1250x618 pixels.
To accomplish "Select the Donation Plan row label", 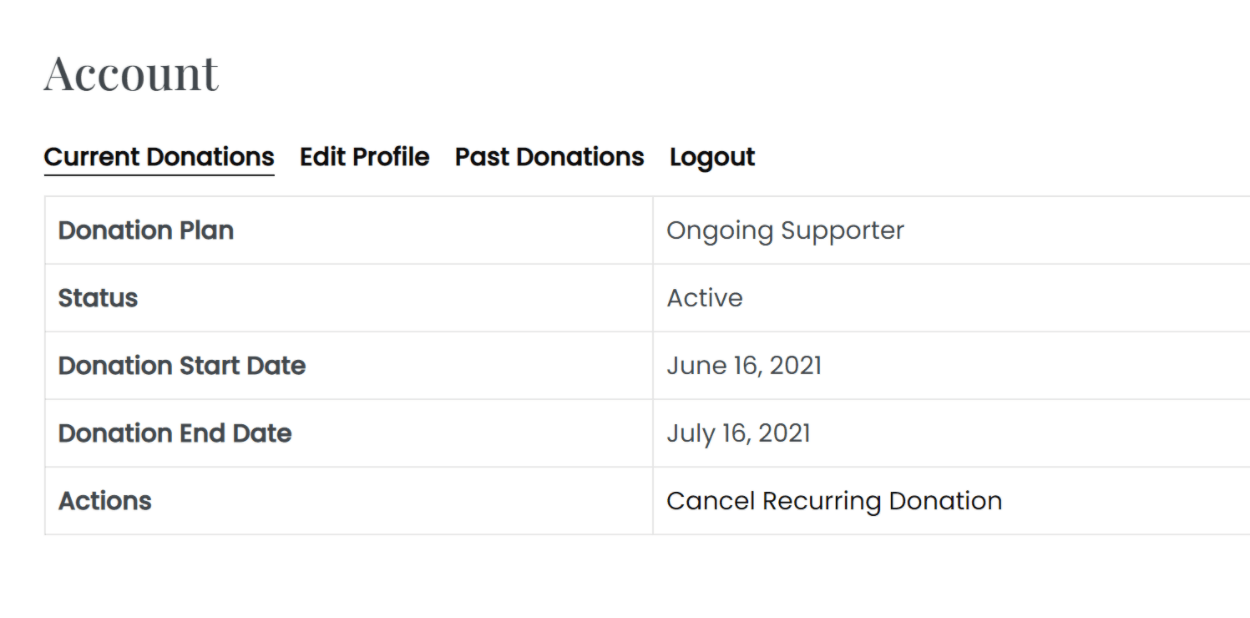I will pyautogui.click(x=145, y=230).
